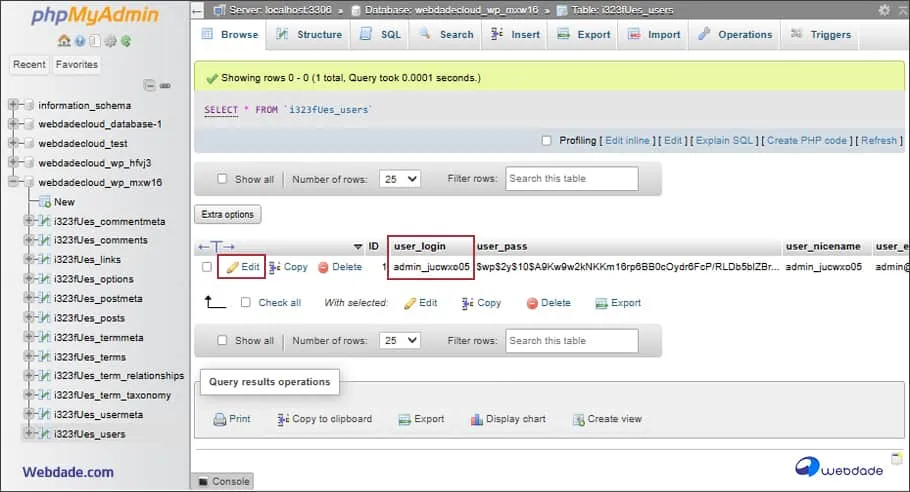
Task: Click the red Delete icon in the row
Action: [x=323, y=267]
